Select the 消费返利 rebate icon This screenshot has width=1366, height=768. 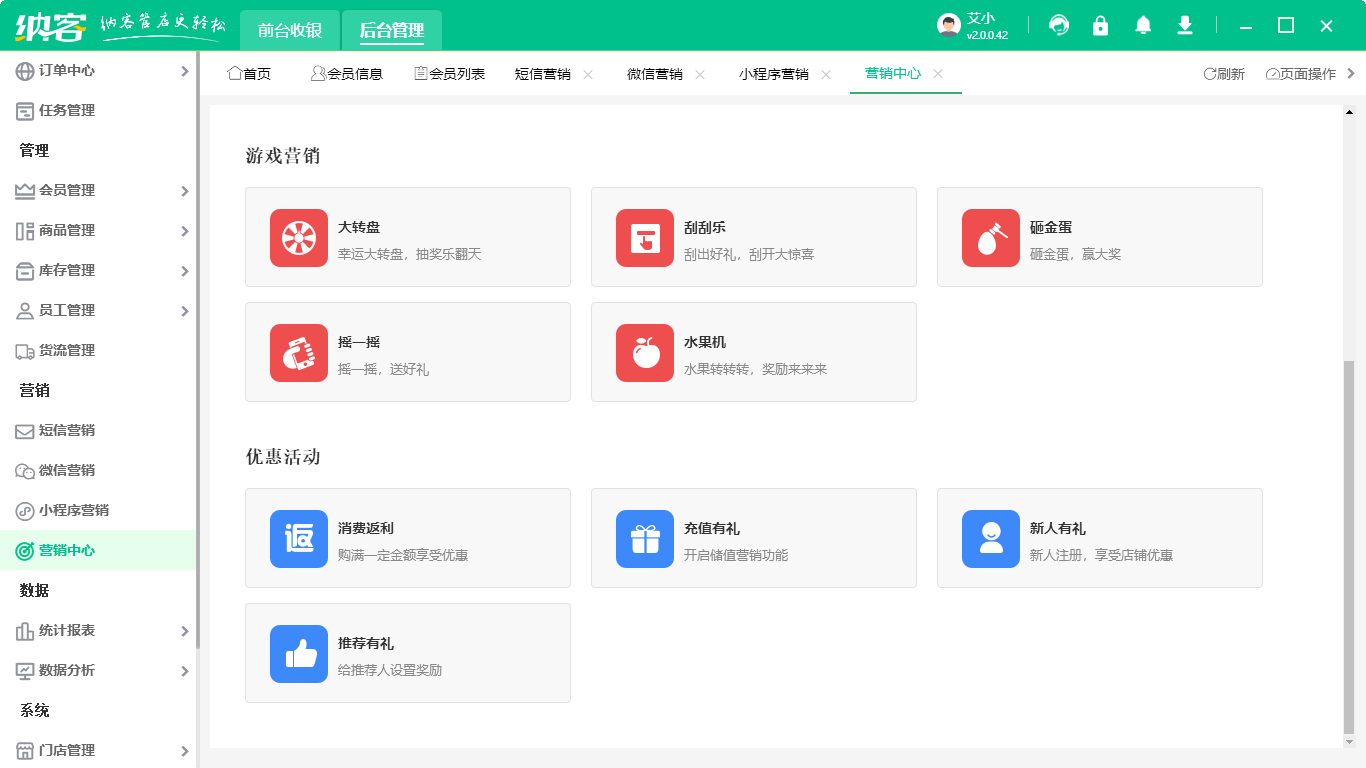pyautogui.click(x=298, y=538)
